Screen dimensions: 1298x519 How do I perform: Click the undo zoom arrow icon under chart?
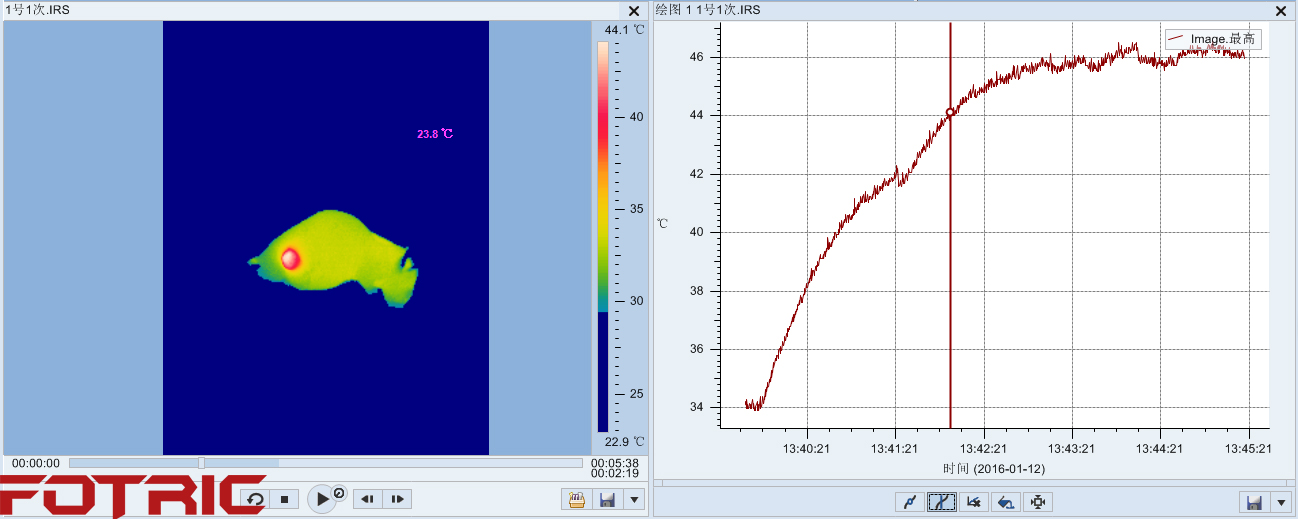pos(1005,502)
